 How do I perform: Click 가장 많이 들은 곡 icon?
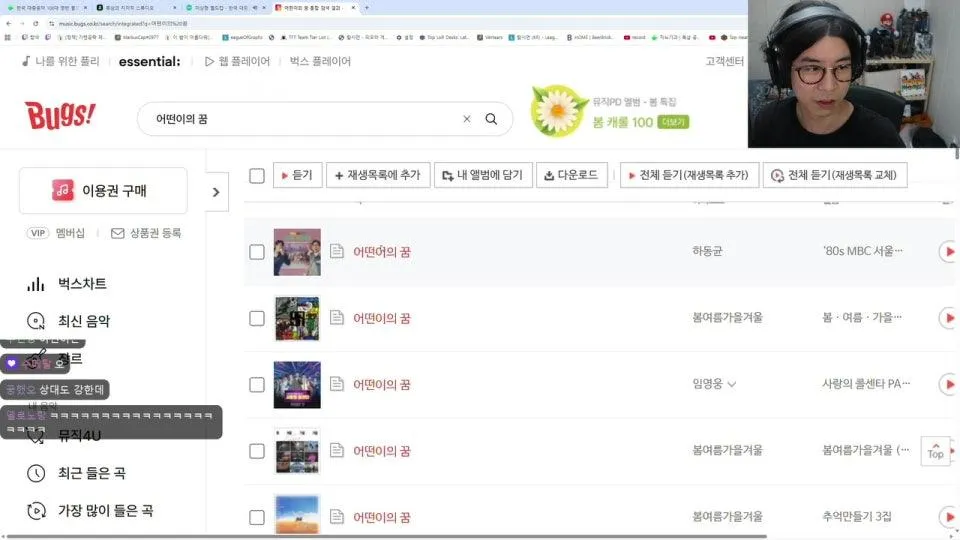coord(36,511)
